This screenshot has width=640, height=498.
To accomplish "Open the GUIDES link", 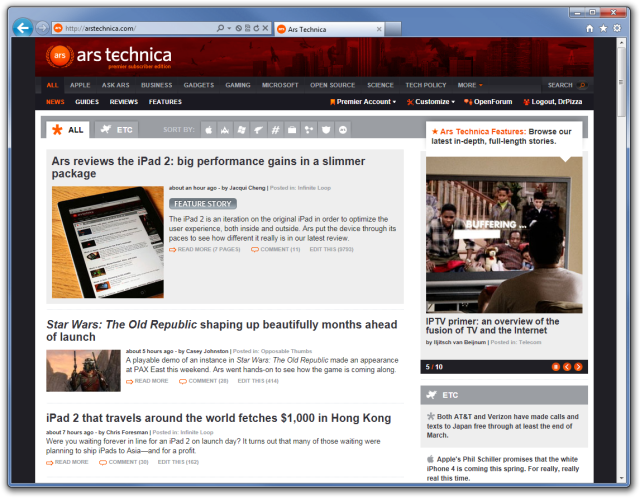I will 87,102.
